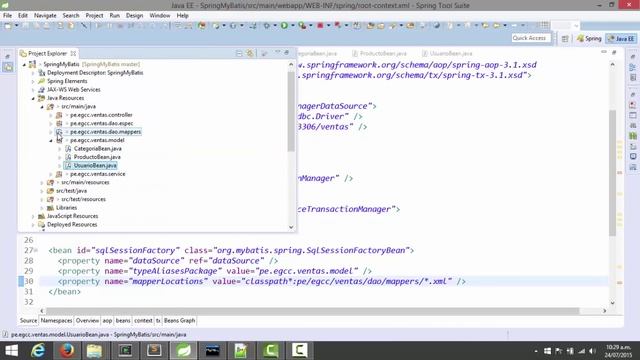Click restore icon on left trim bar

pos(8,56)
